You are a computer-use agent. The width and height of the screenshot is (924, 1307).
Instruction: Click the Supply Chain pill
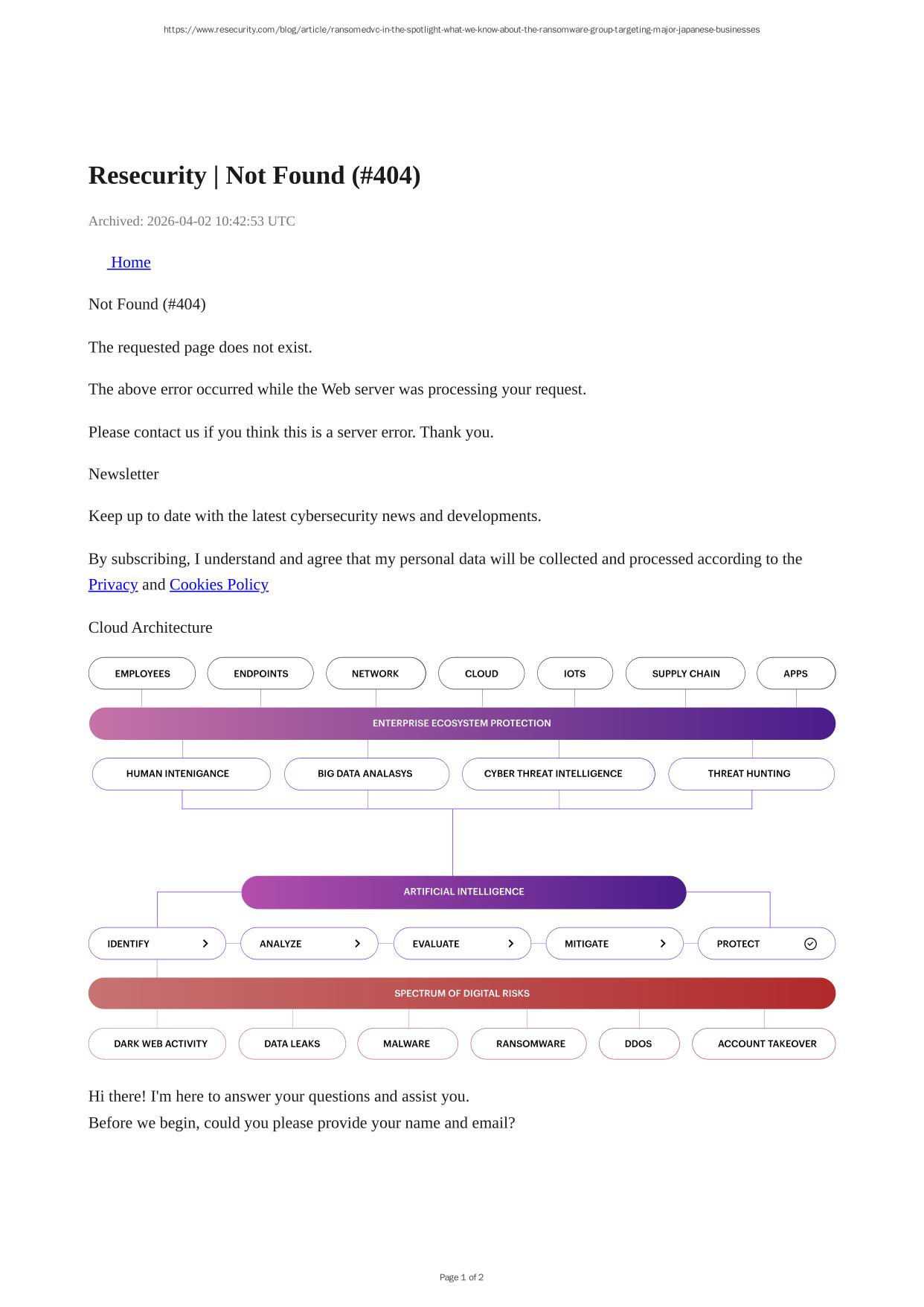(685, 674)
